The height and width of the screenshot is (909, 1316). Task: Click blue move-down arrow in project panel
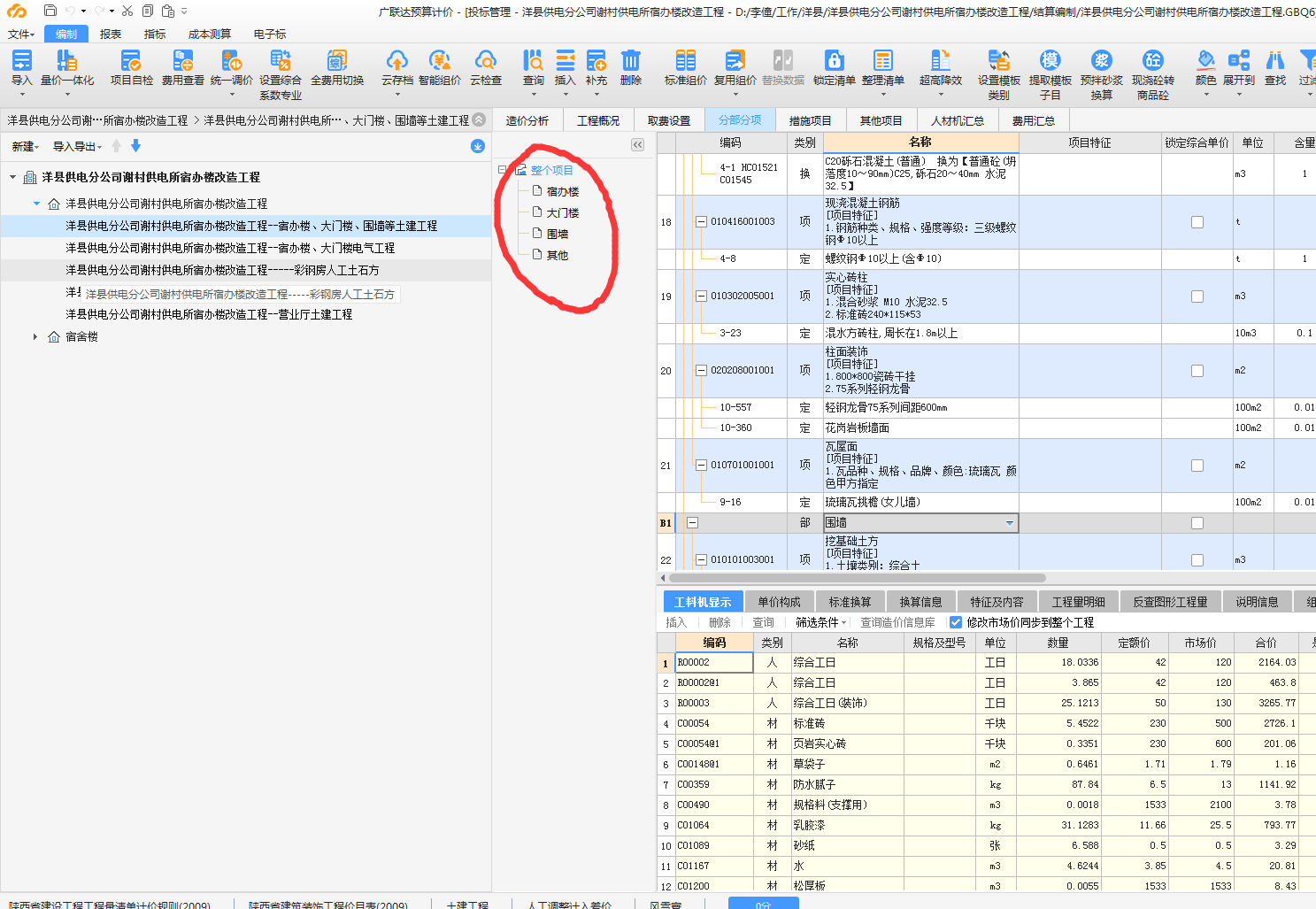tap(135, 146)
